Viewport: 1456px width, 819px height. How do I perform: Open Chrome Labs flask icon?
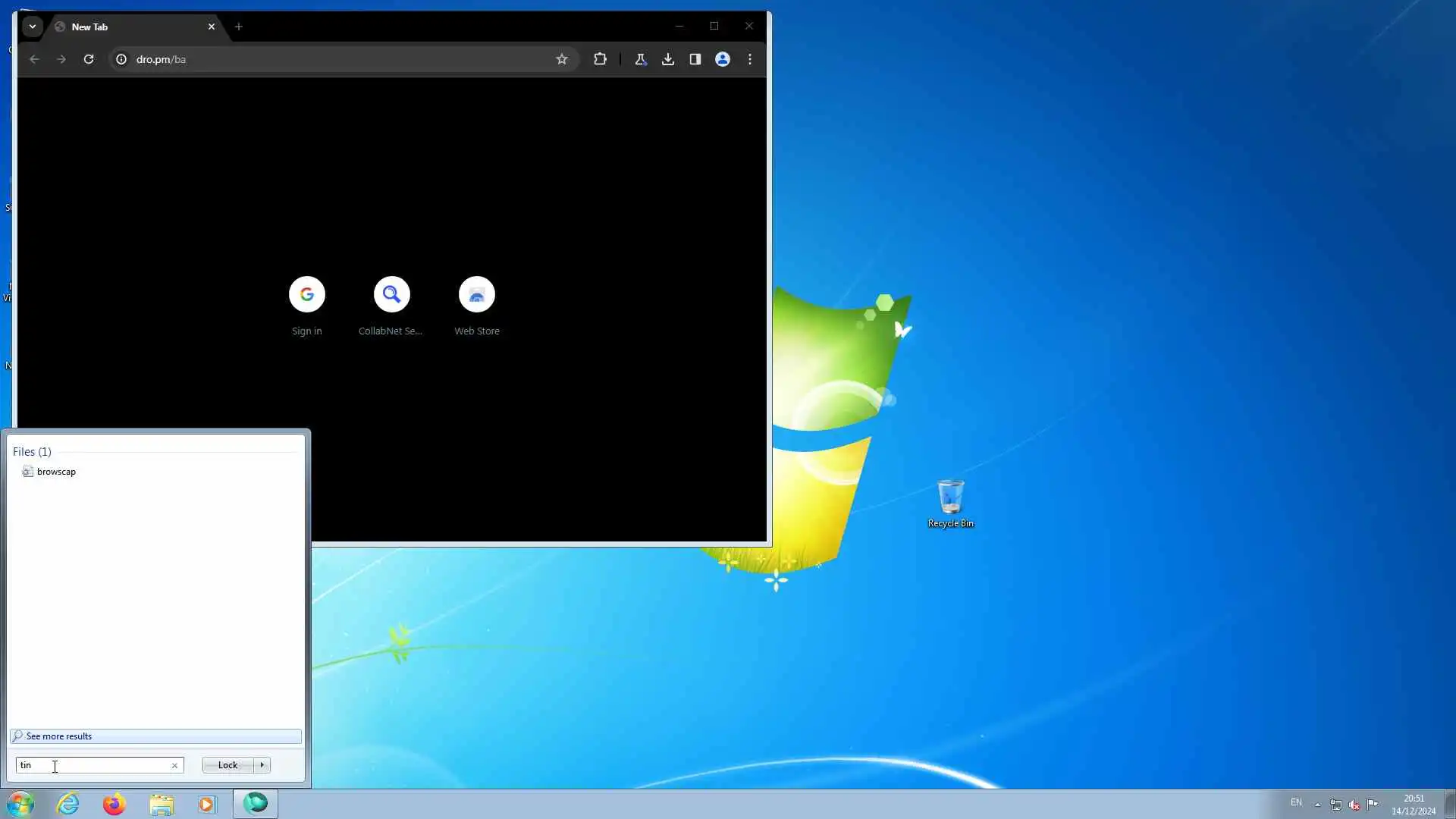(640, 59)
